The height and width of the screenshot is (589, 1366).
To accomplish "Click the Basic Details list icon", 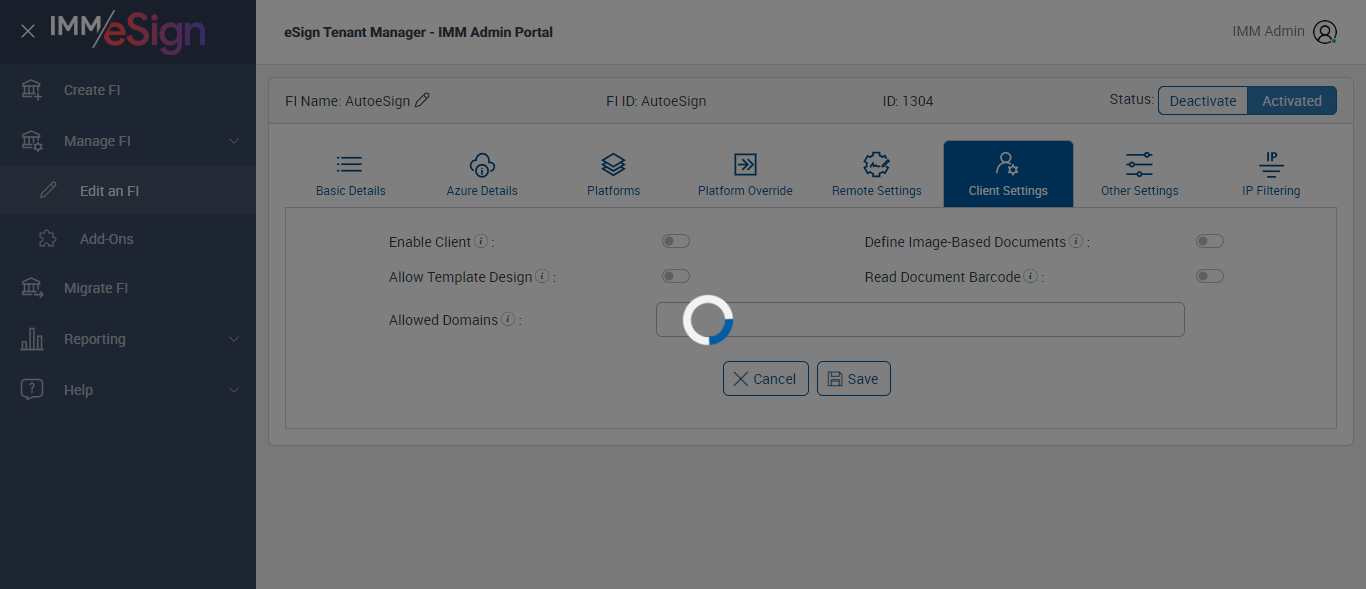I will pos(350,165).
